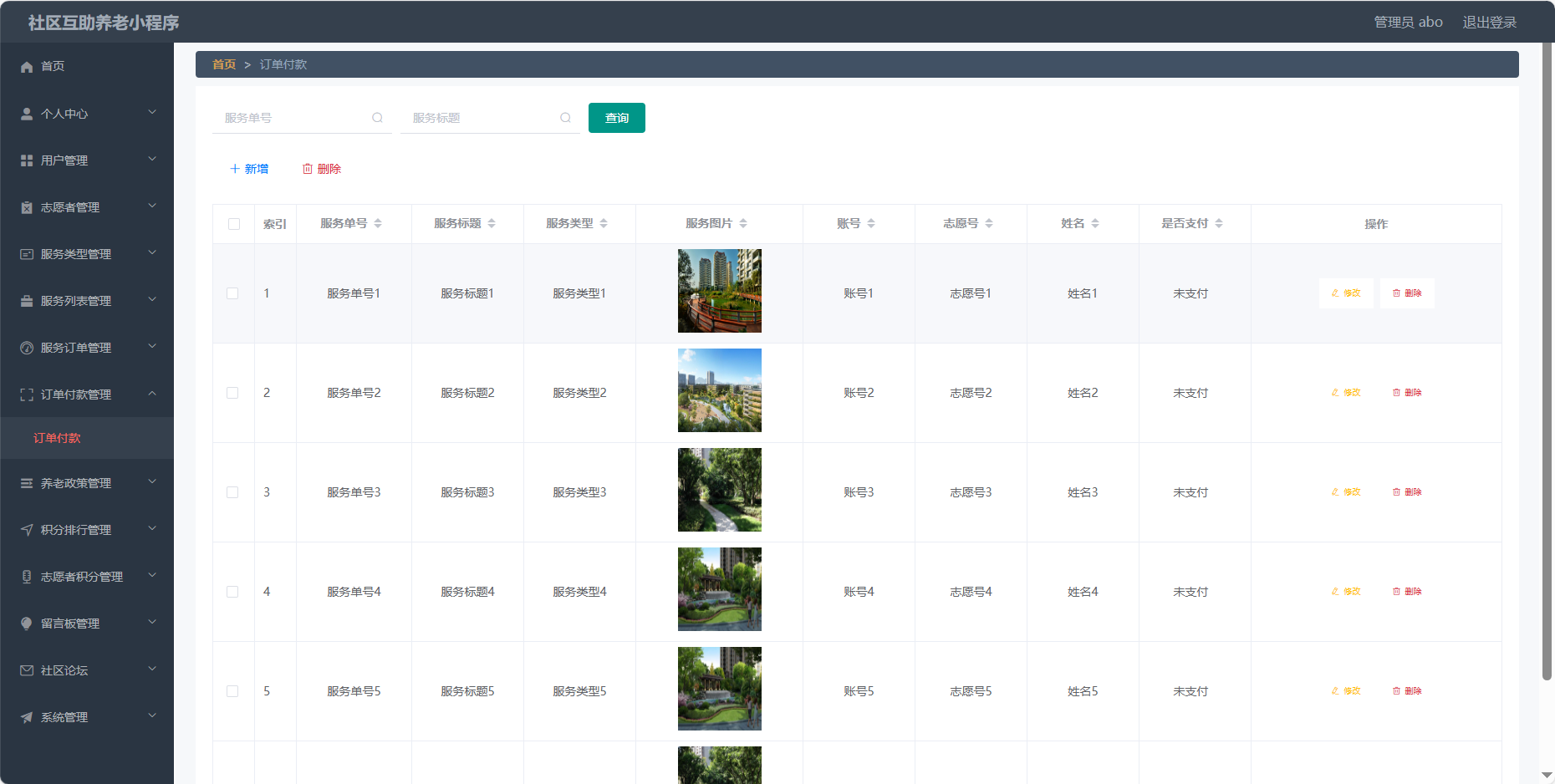Sort by 服务图片 column arrows
This screenshot has width=1555, height=784.
[x=743, y=223]
